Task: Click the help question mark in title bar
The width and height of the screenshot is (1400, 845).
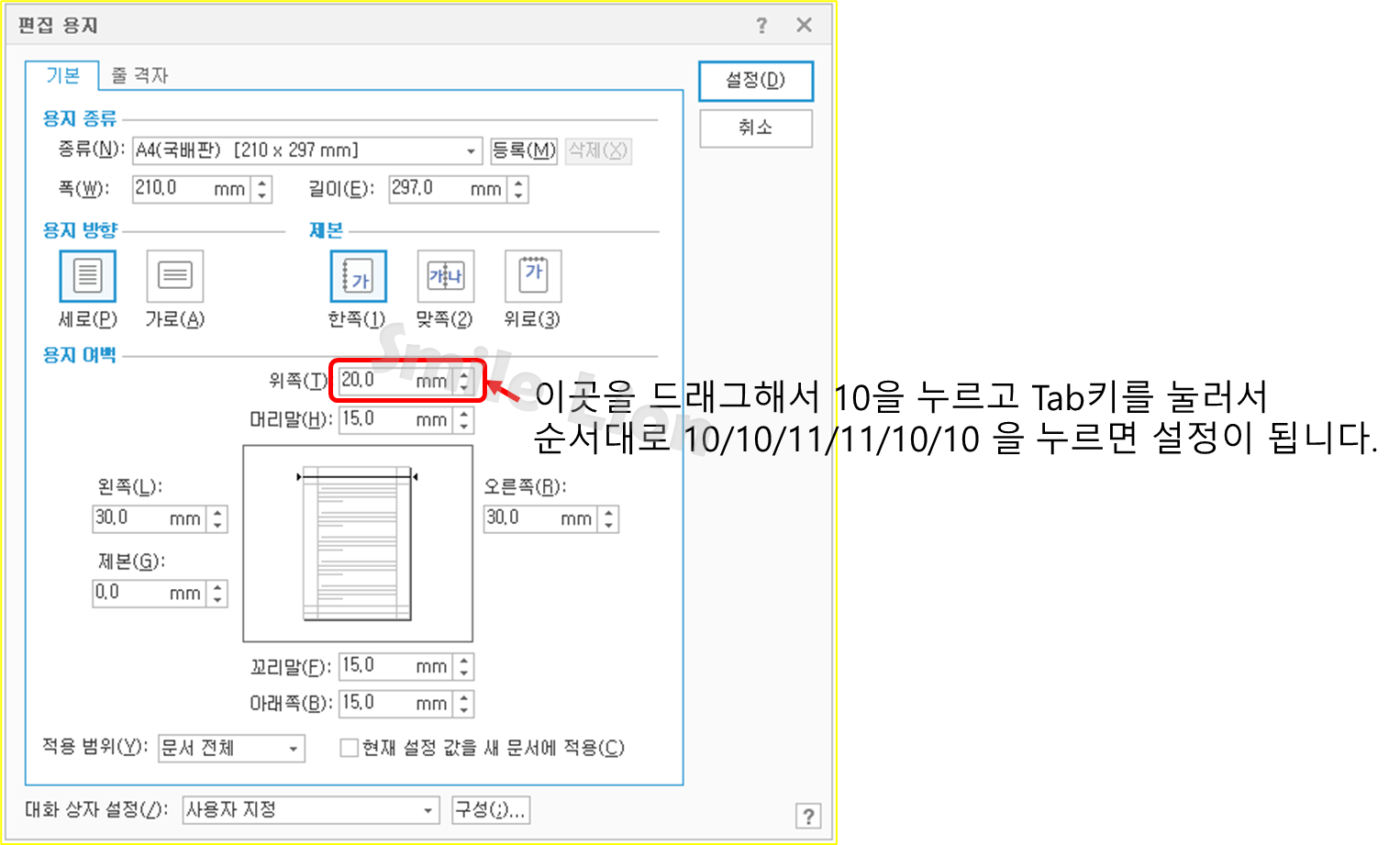Action: click(761, 26)
